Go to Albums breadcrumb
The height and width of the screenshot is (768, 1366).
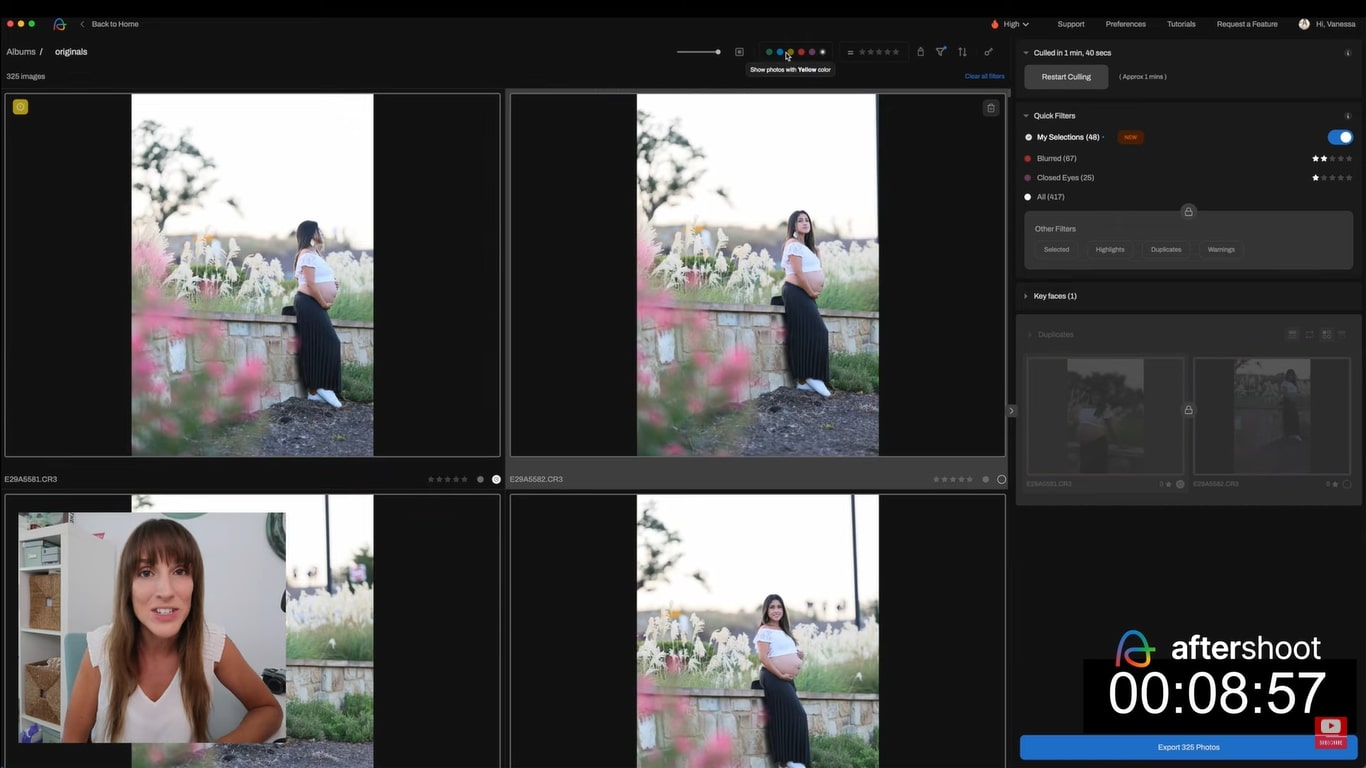tap(21, 52)
